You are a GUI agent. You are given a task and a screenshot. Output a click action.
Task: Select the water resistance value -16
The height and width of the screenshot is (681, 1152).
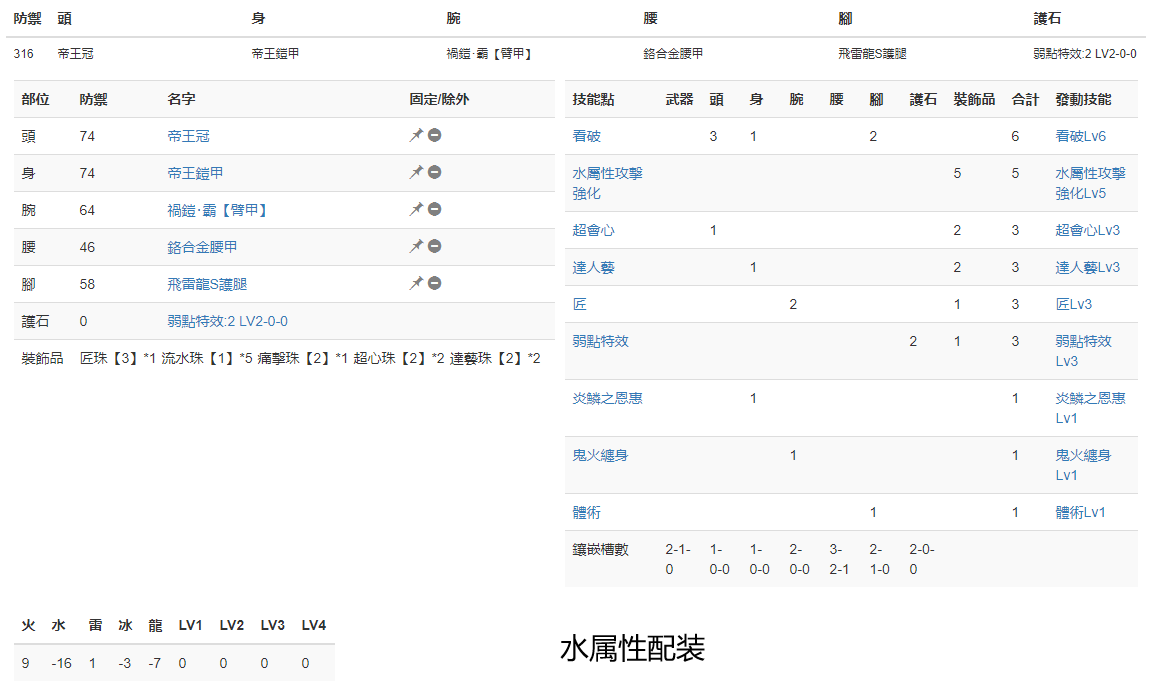coord(62,663)
